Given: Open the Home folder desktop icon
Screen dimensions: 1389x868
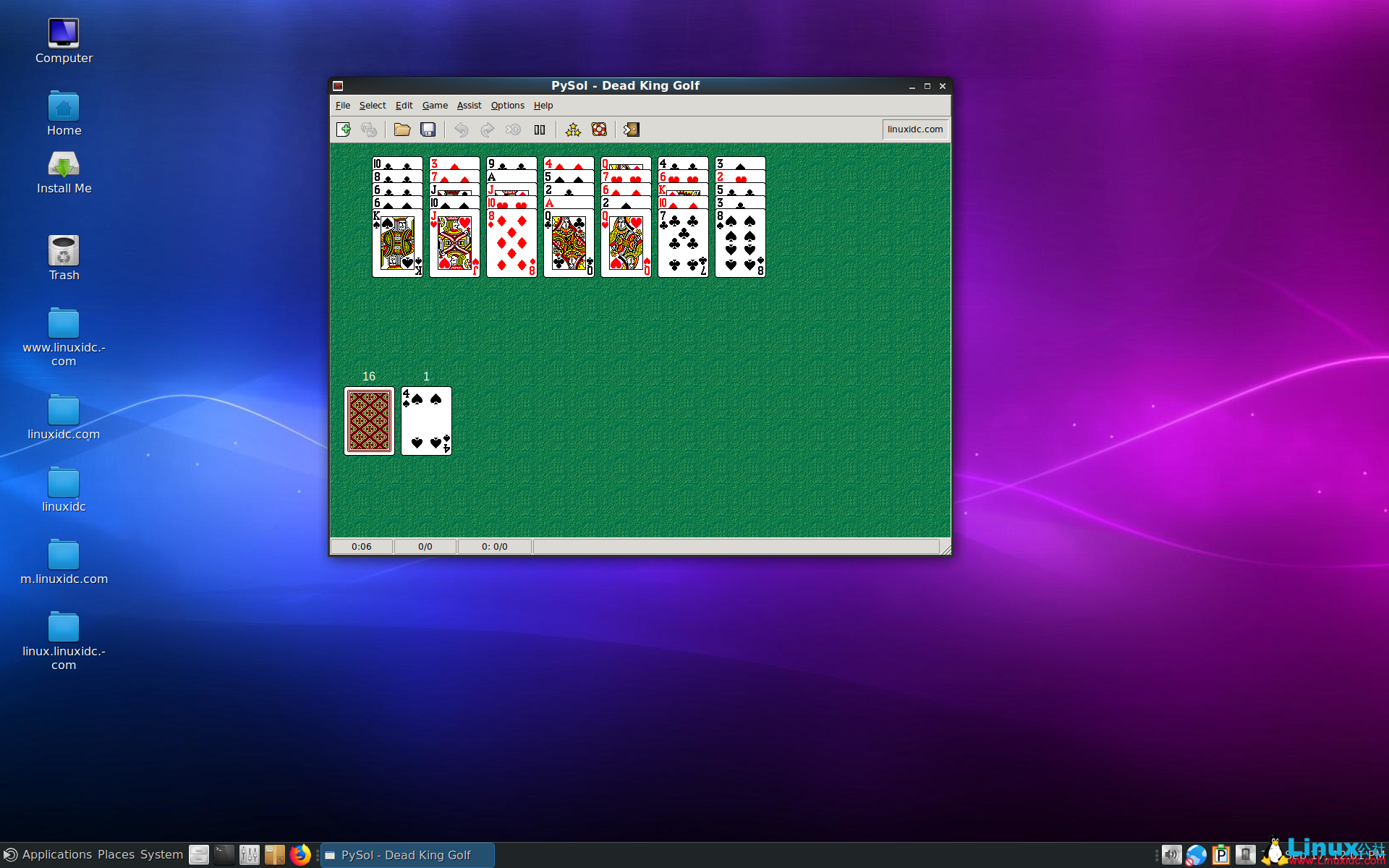Looking at the screenshot, I should pos(64,114).
